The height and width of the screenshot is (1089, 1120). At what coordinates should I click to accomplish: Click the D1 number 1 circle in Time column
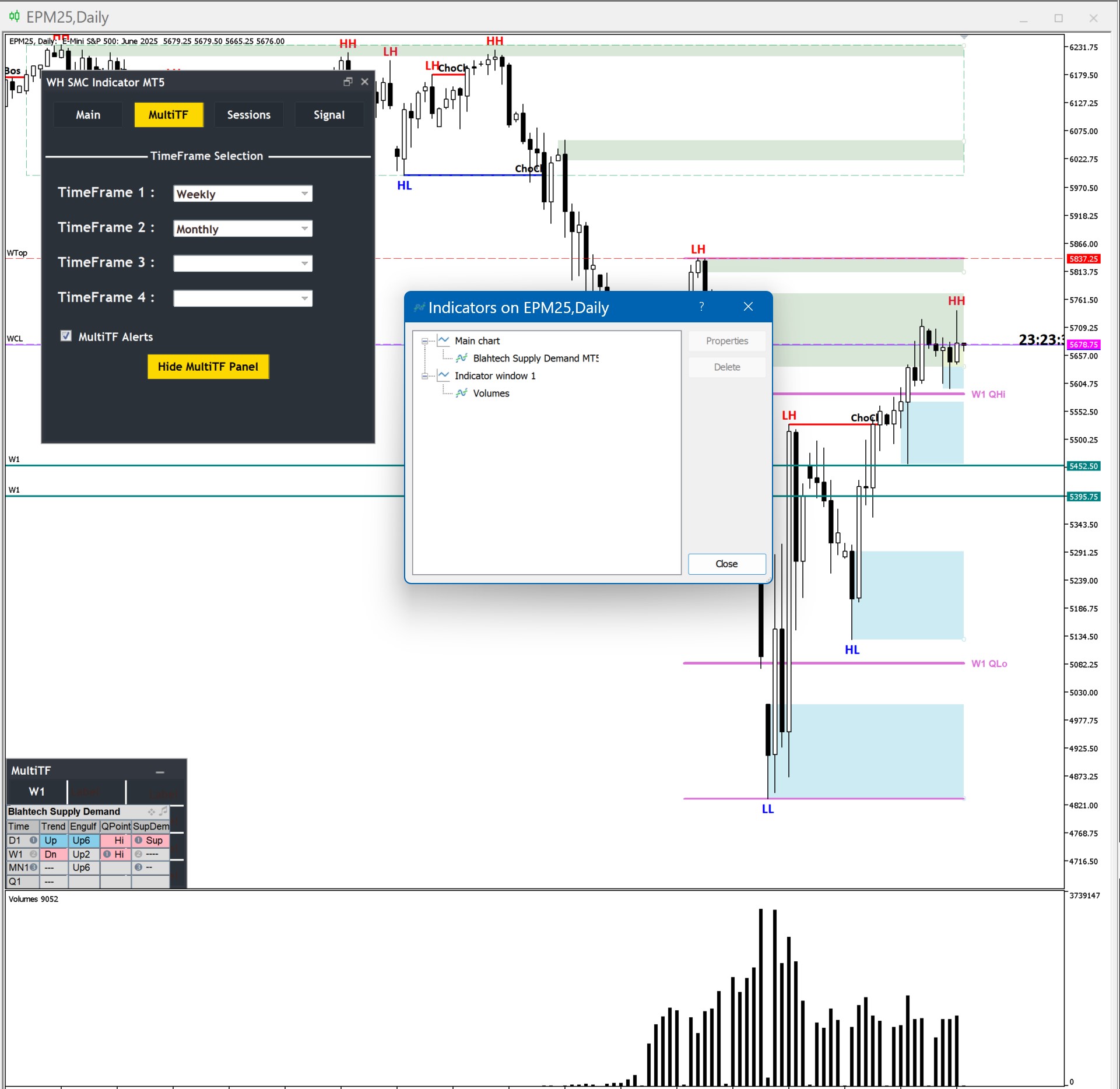click(33, 840)
